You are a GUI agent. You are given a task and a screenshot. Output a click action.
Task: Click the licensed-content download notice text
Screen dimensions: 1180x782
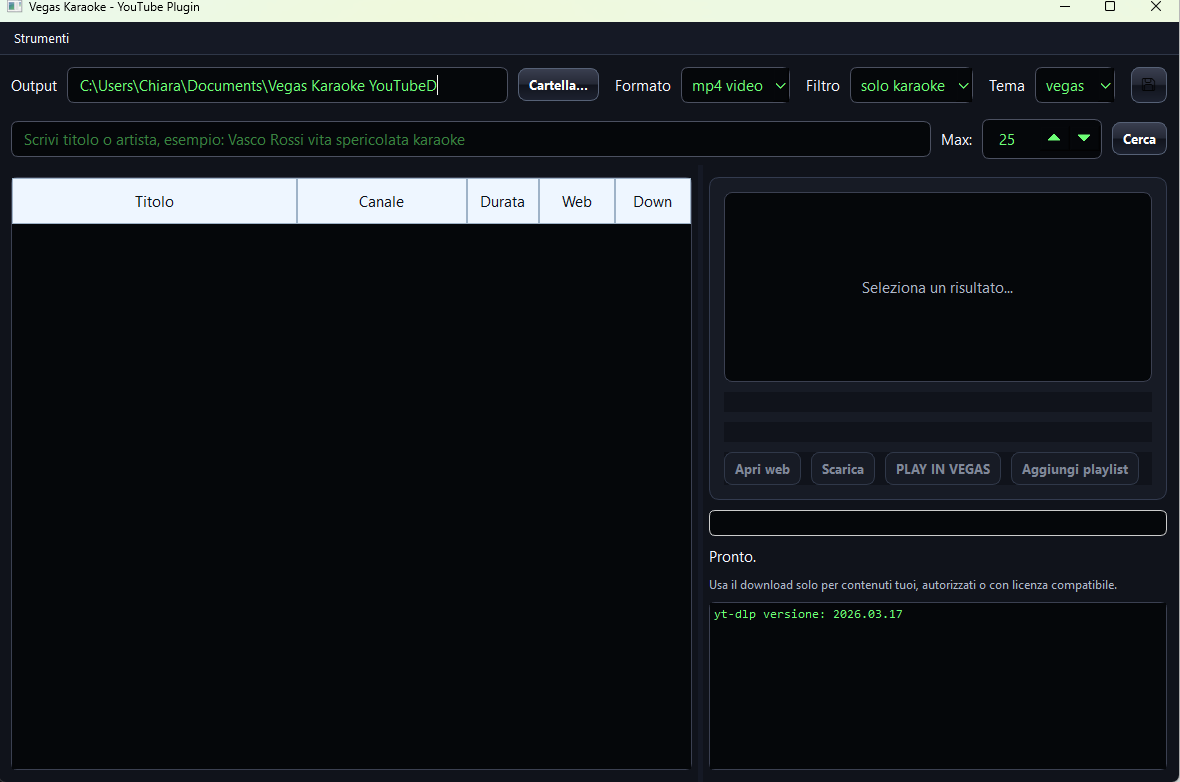[913, 585]
